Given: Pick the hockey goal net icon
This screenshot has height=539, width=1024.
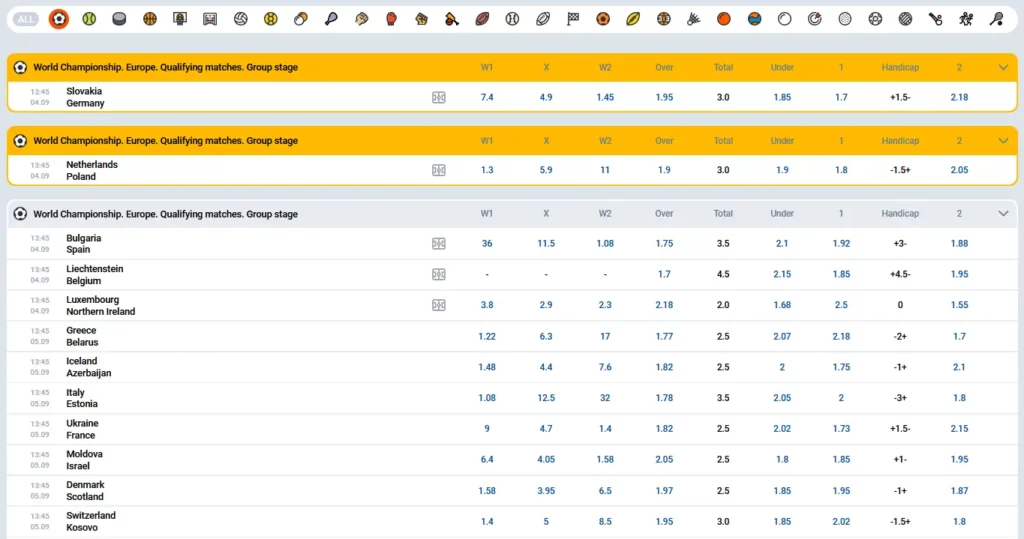Looking at the screenshot, I should 210,19.
